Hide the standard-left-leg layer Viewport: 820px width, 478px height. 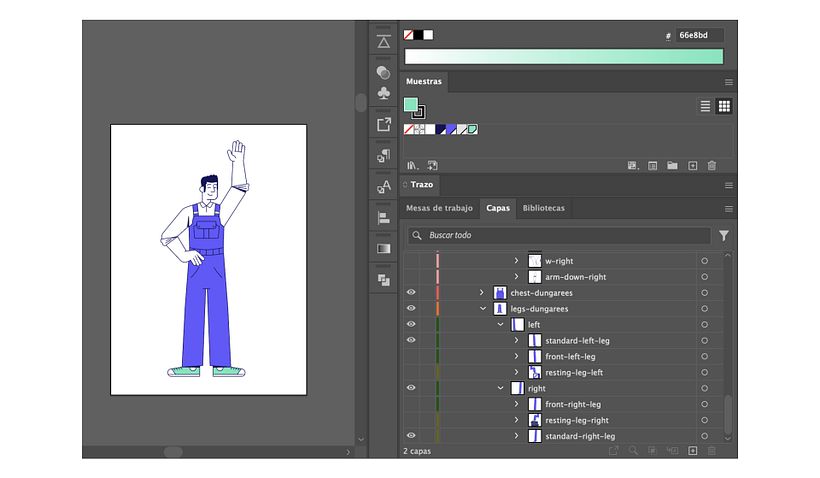coord(411,340)
